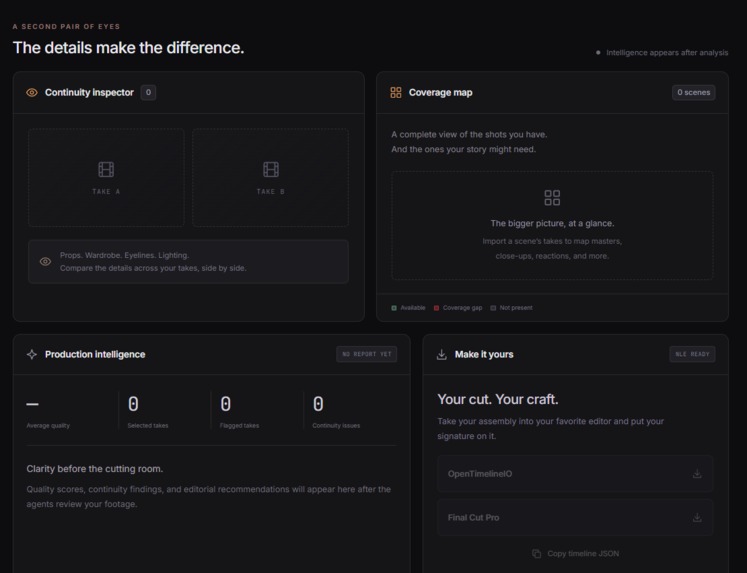Click the eye icon beside Continuity inspector

tap(32, 92)
